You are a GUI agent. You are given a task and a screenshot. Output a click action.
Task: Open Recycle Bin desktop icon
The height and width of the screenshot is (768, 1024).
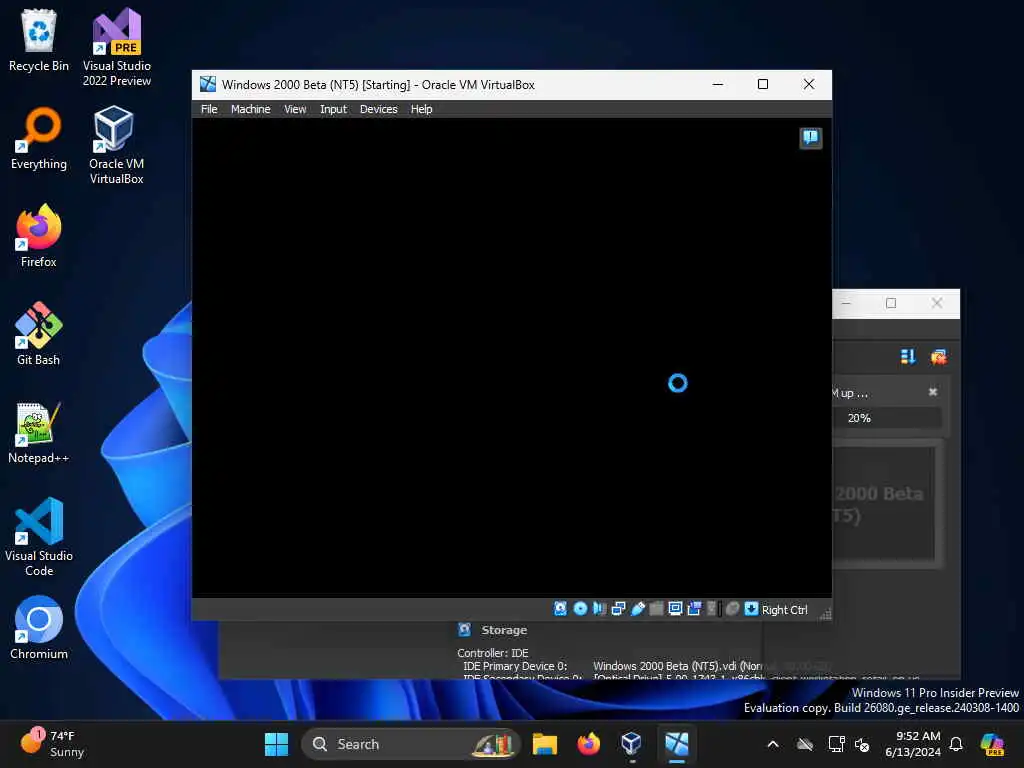39,40
